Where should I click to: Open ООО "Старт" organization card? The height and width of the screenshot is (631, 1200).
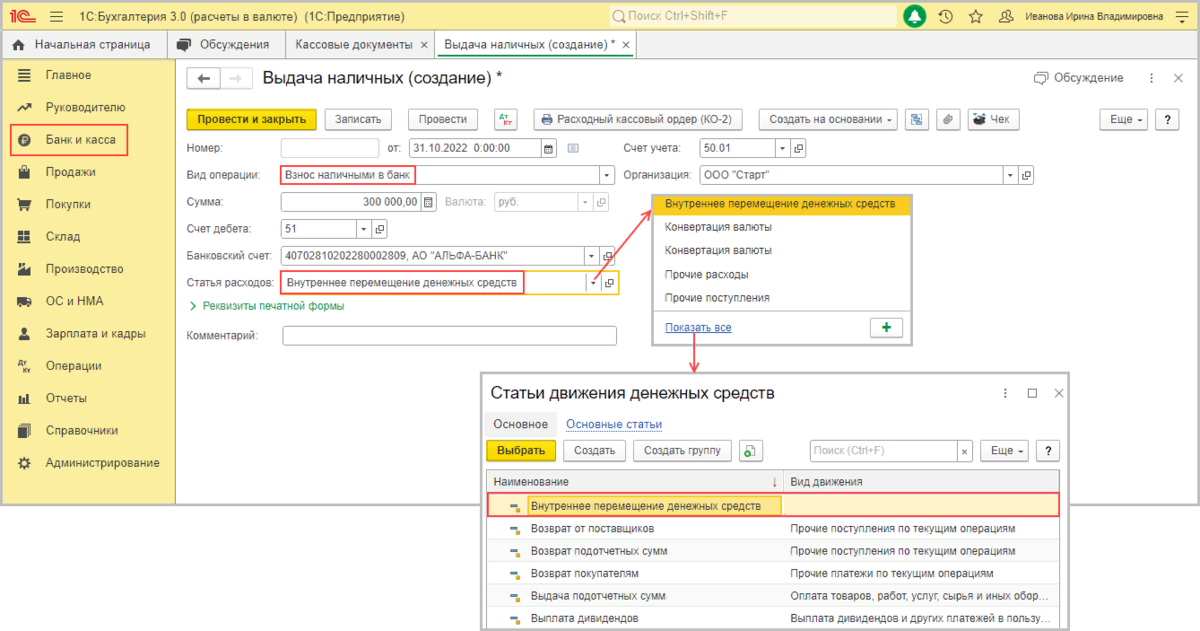[1027, 175]
